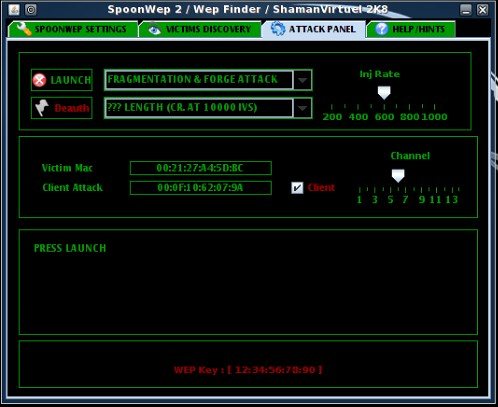Expand the Fragmentation & Forge Attack dropdown
Image resolution: width=498 pixels, height=407 pixels.
(302, 80)
